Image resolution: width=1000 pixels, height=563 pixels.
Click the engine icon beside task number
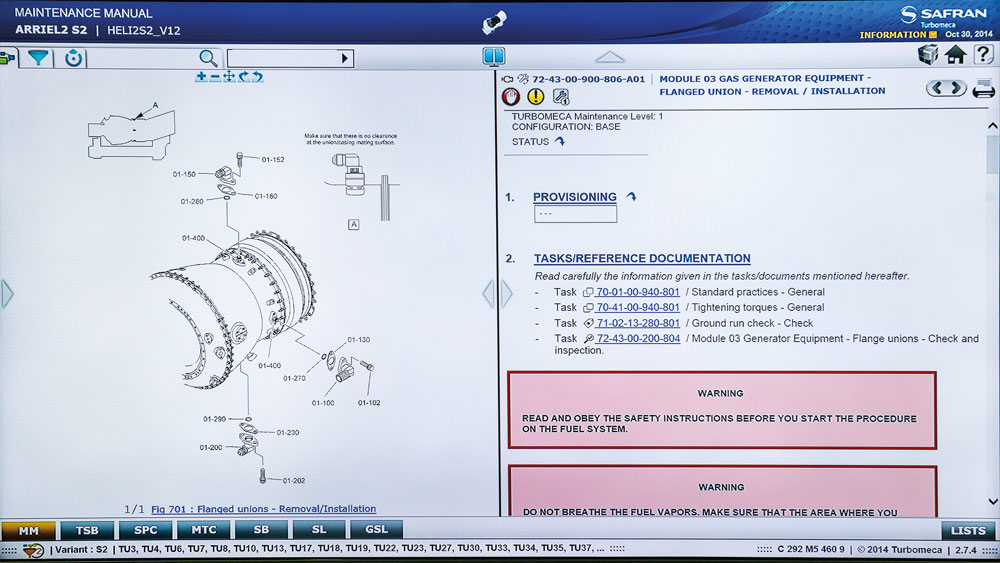click(x=508, y=79)
